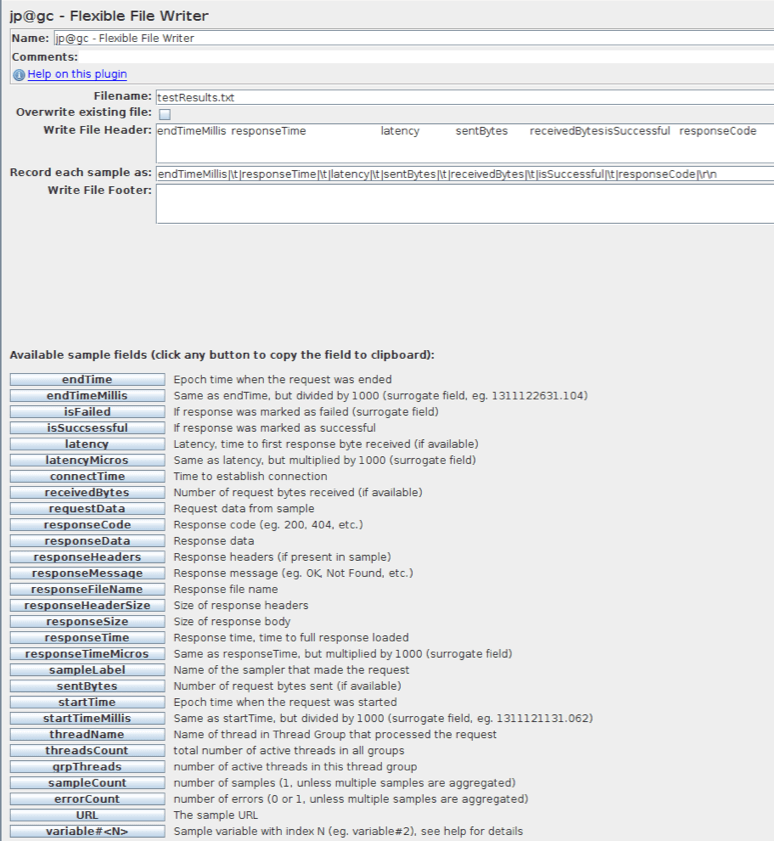Image resolution: width=774 pixels, height=841 pixels.
Task: Click into the Write File Footer area
Action: pyautogui.click(x=465, y=204)
